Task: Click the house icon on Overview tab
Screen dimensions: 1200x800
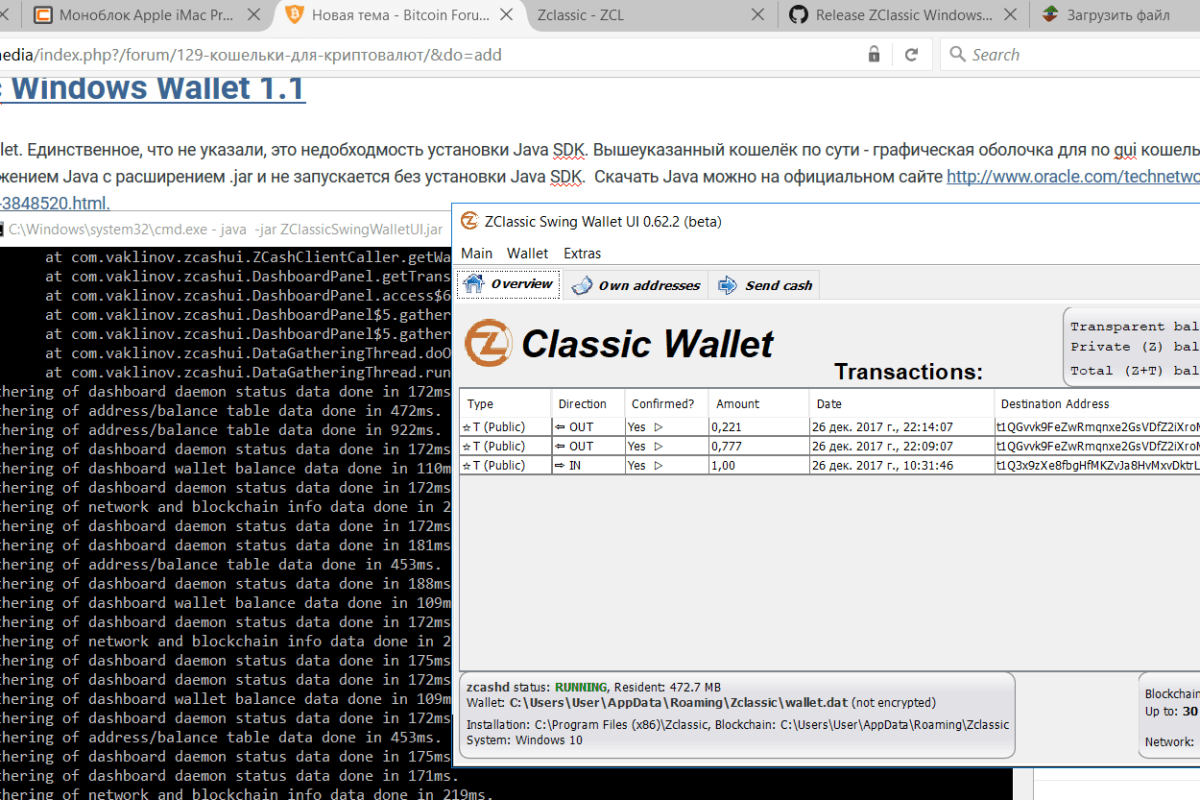Action: tap(474, 285)
